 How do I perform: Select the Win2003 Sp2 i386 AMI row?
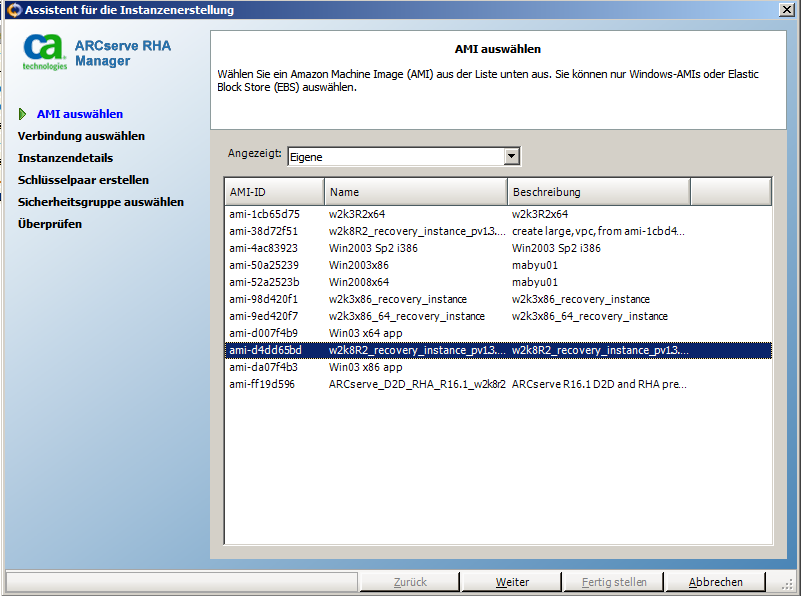[x=366, y=248]
